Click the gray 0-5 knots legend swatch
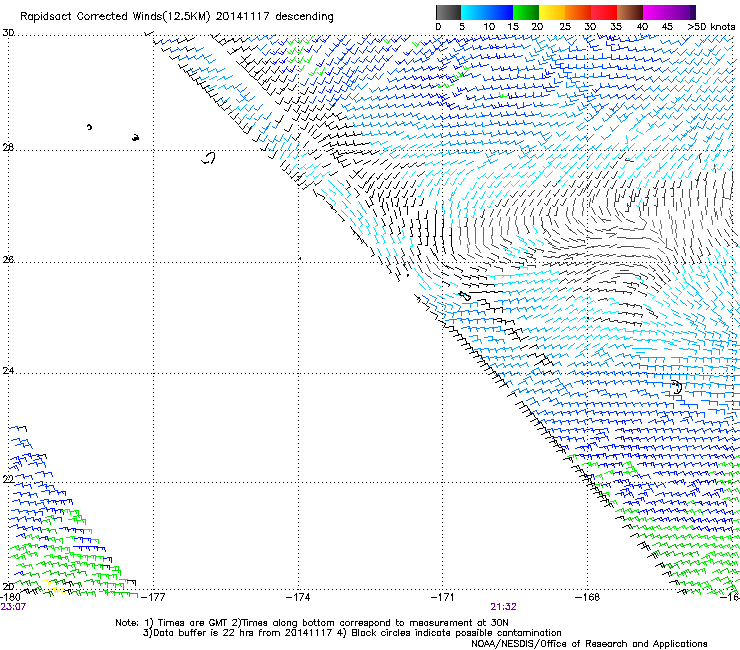Screen dimensions: 740x650 [x=448, y=12]
